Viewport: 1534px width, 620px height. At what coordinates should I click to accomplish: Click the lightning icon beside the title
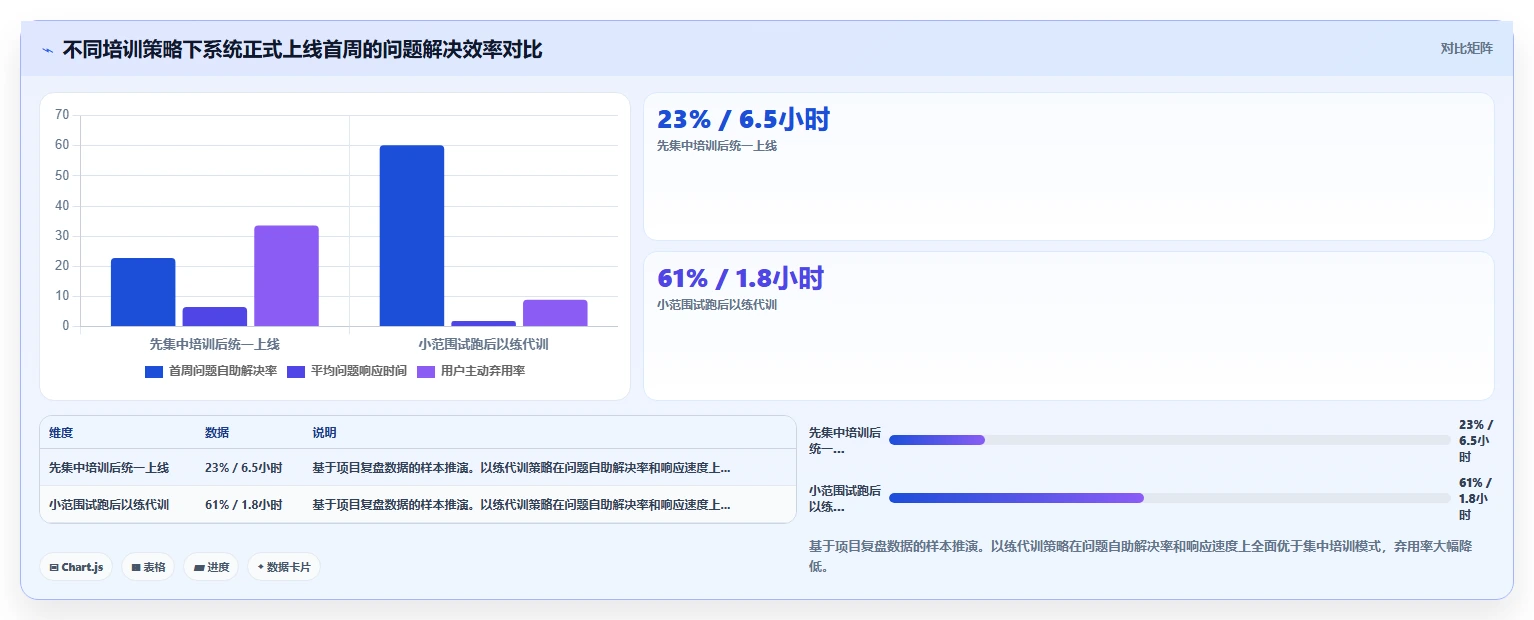(x=47, y=50)
